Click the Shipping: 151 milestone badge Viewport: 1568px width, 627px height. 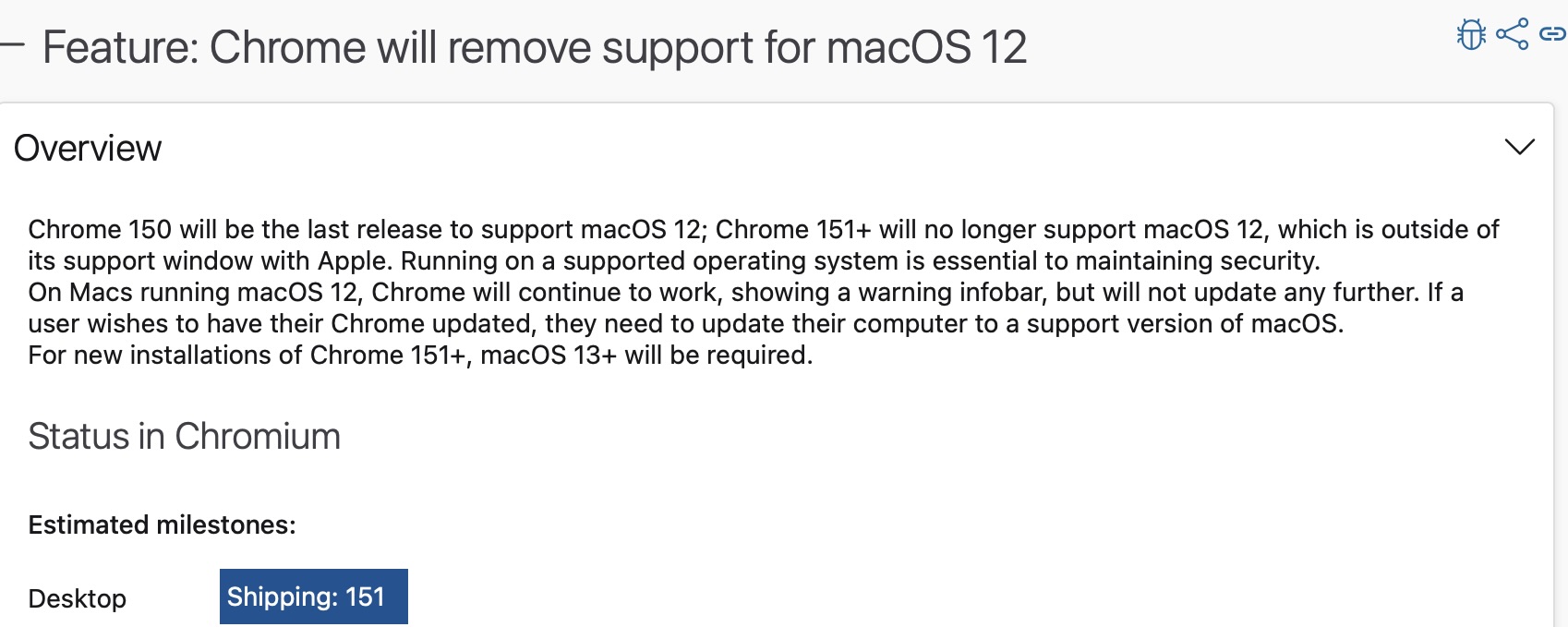tap(313, 597)
